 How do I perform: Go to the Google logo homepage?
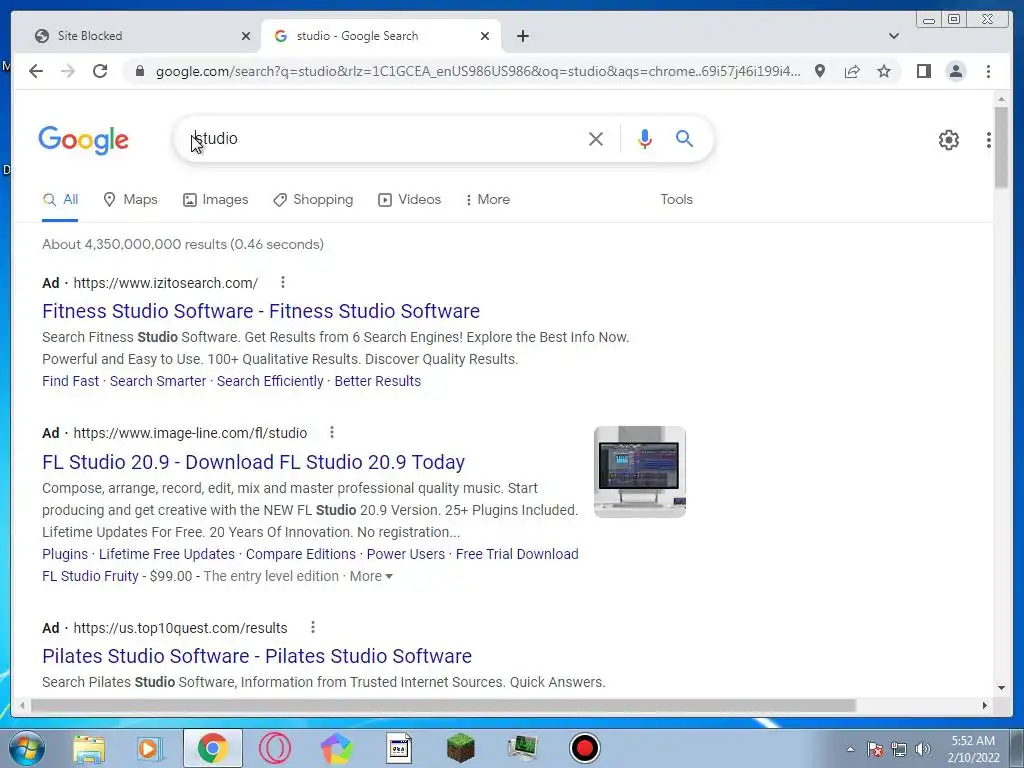click(84, 140)
